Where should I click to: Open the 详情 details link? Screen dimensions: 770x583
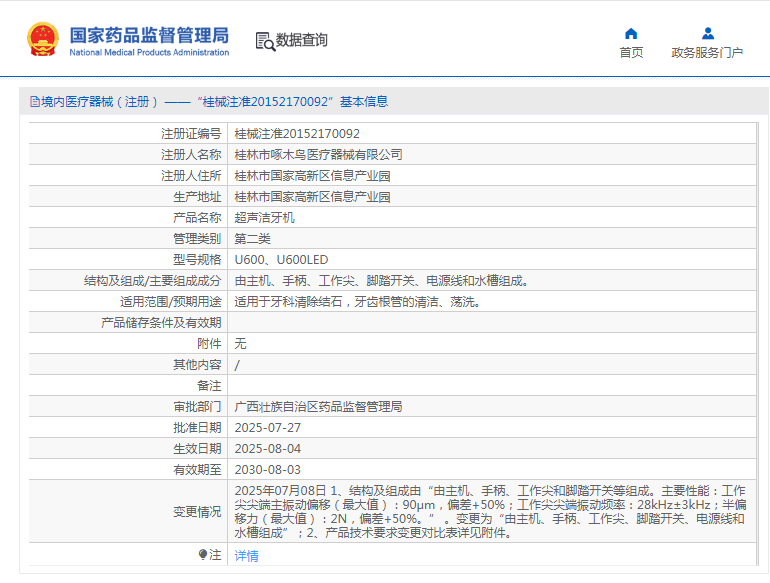coord(246,556)
